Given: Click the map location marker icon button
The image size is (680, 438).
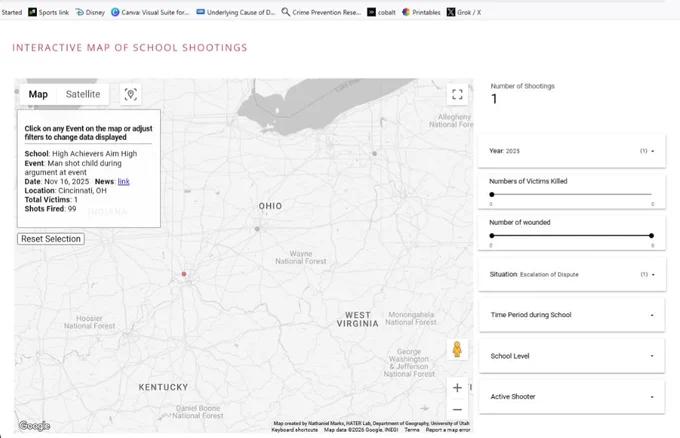Looking at the screenshot, I should [131, 94].
